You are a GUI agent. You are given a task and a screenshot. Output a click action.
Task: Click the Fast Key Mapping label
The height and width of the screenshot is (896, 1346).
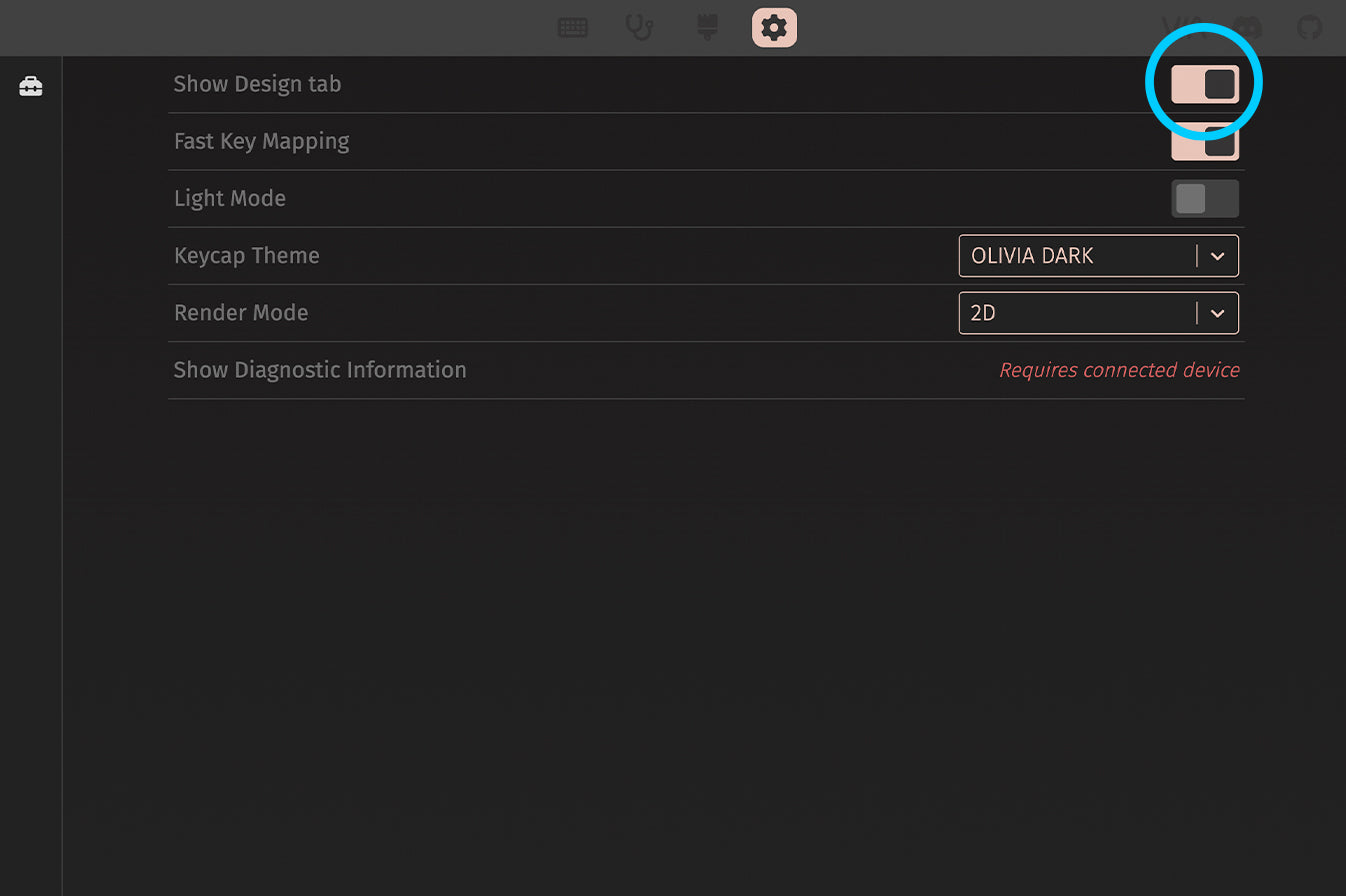pyautogui.click(x=262, y=142)
